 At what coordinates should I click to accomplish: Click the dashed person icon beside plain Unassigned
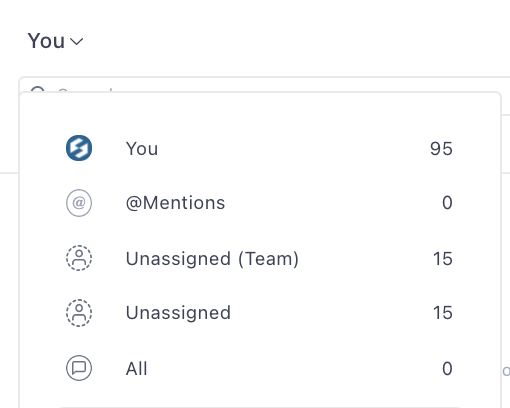[79, 313]
